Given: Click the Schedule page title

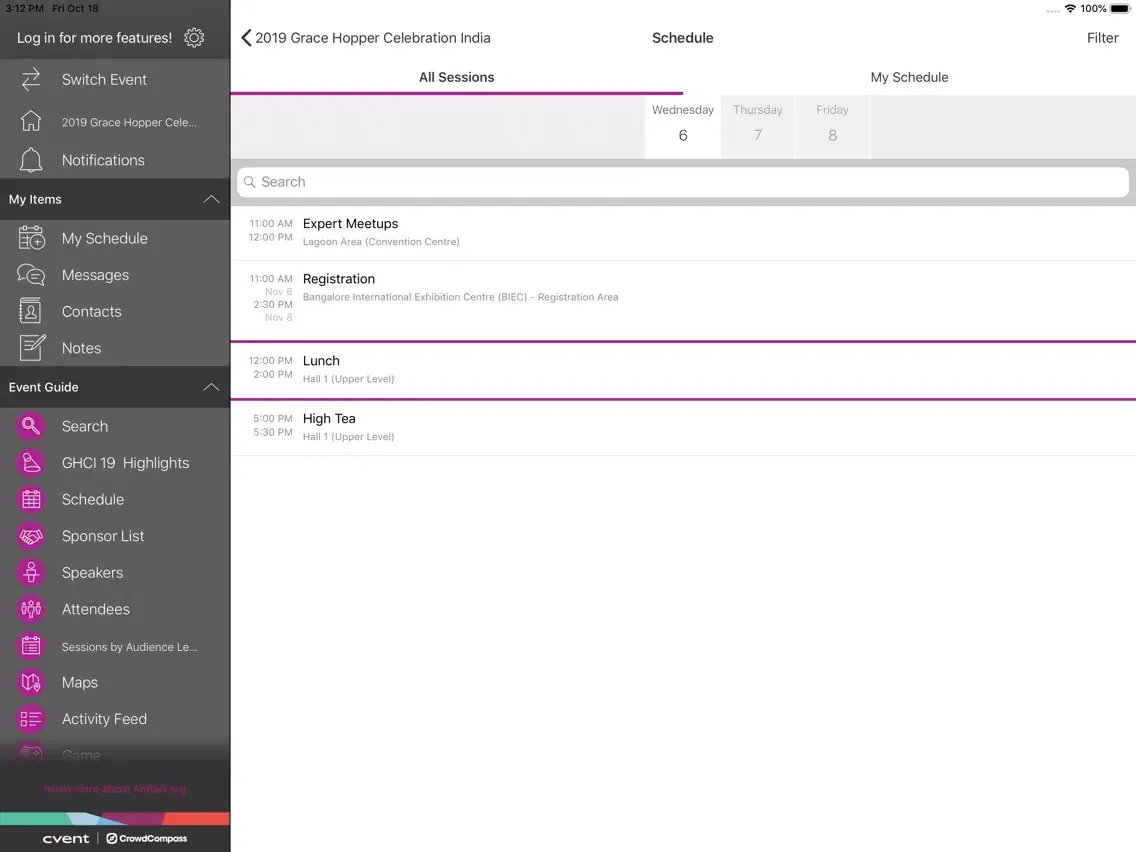Looking at the screenshot, I should pyautogui.click(x=682, y=38).
